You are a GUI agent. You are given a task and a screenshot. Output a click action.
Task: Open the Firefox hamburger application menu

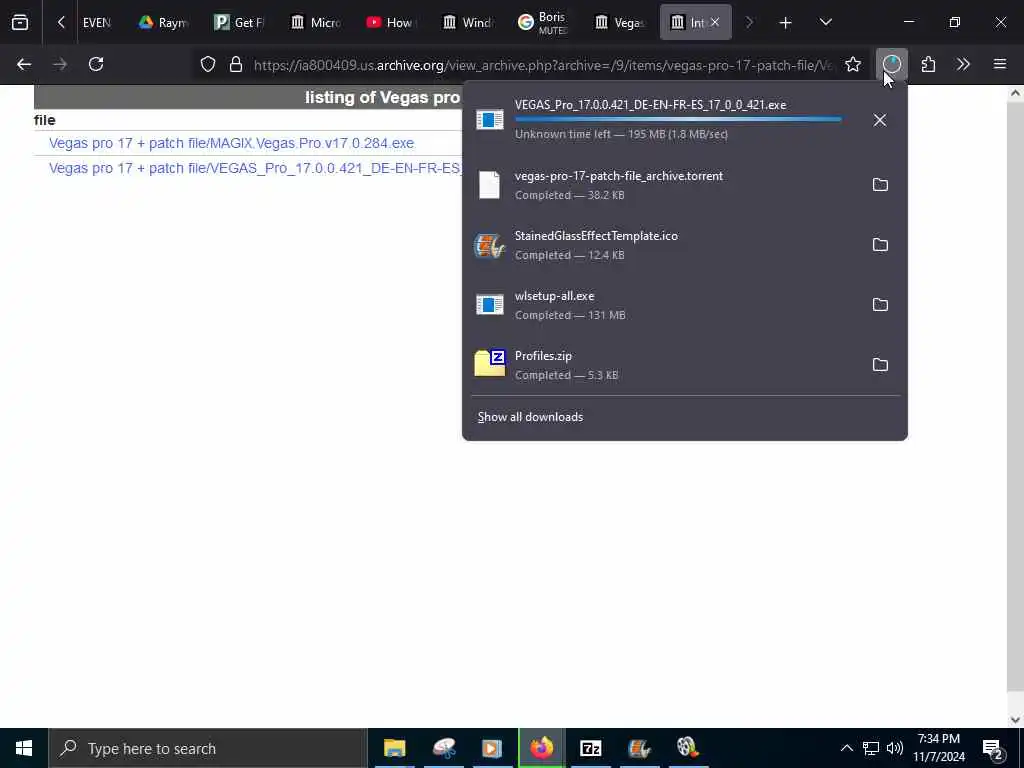pyautogui.click(x=1000, y=64)
